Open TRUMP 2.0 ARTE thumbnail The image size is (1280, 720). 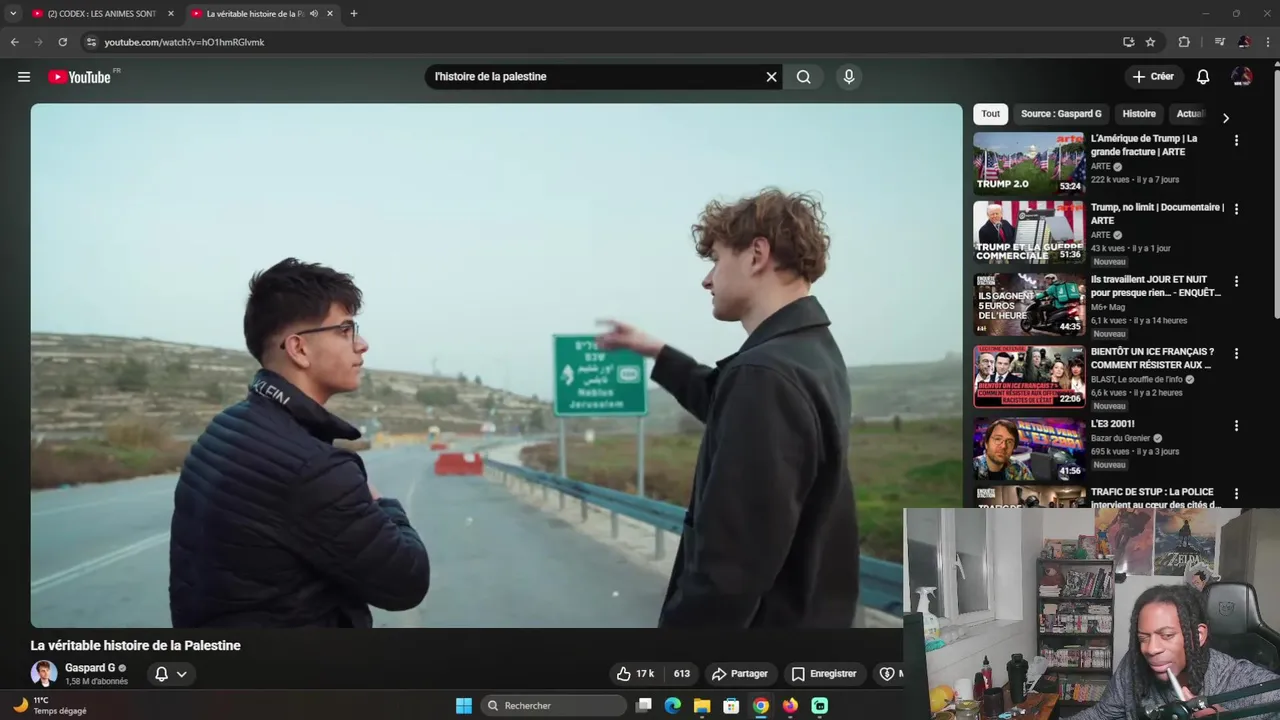(x=1029, y=163)
